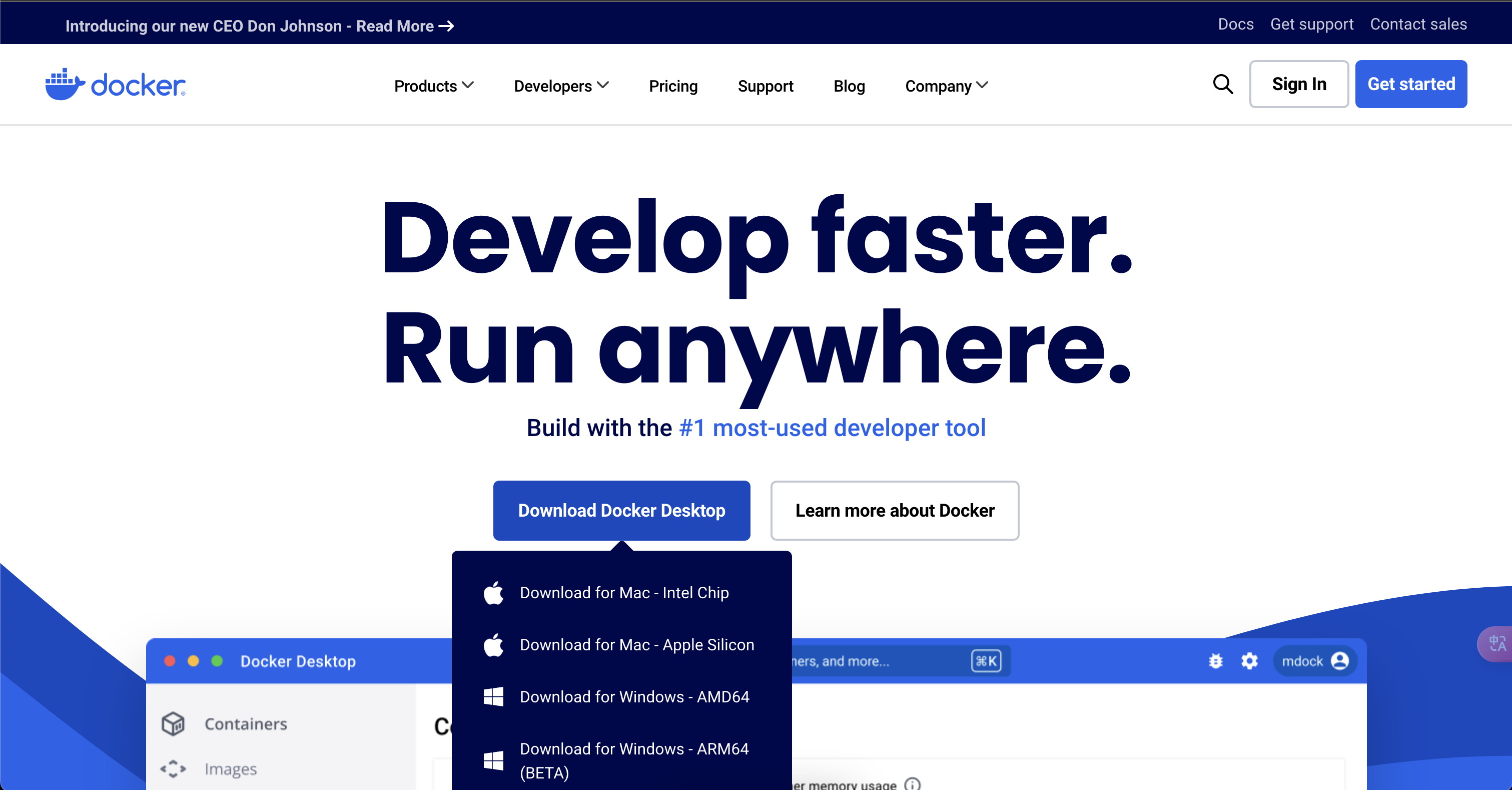The image size is (1512, 790).
Task: Open the site search magnifier icon
Action: click(x=1223, y=85)
